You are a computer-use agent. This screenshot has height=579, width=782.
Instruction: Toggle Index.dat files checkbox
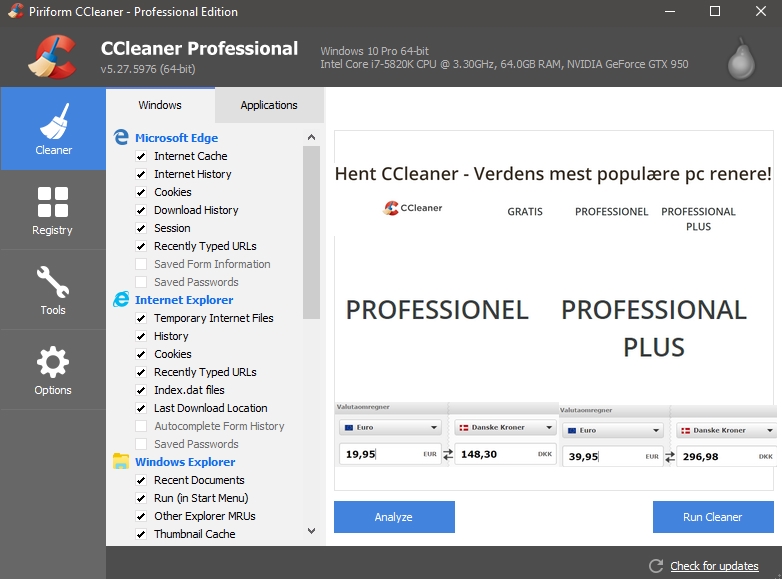click(x=141, y=390)
